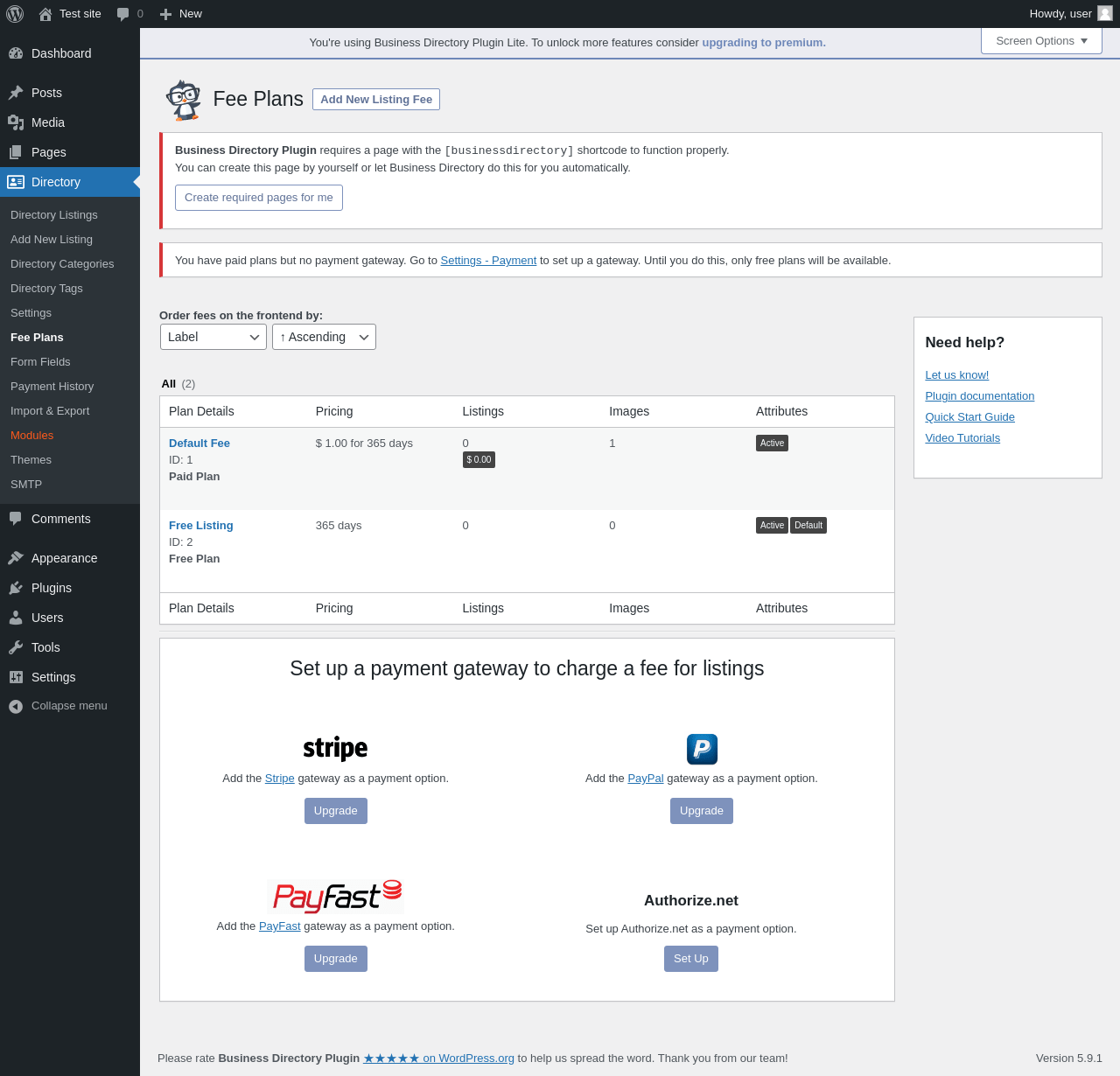Open the Plugin documentation link
Screen dimensions: 1120x1076
click(x=980, y=396)
